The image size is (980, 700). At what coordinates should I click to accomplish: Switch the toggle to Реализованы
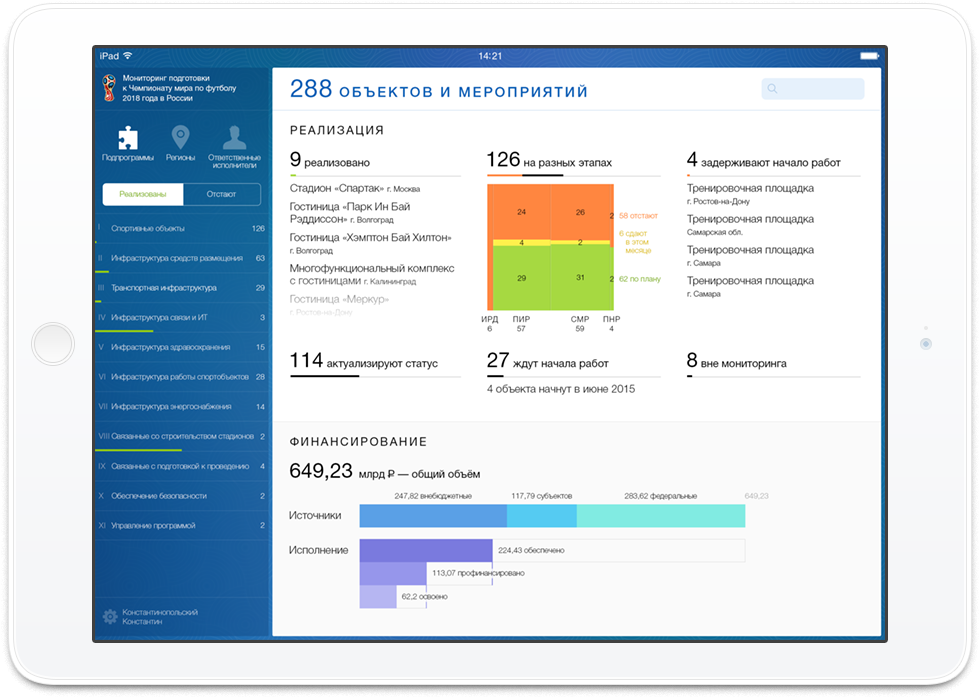pyautogui.click(x=143, y=194)
